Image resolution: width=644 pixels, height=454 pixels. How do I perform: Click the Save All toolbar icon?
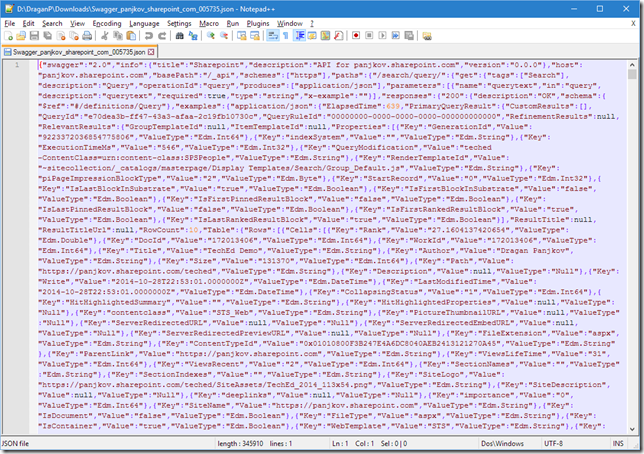[48, 36]
